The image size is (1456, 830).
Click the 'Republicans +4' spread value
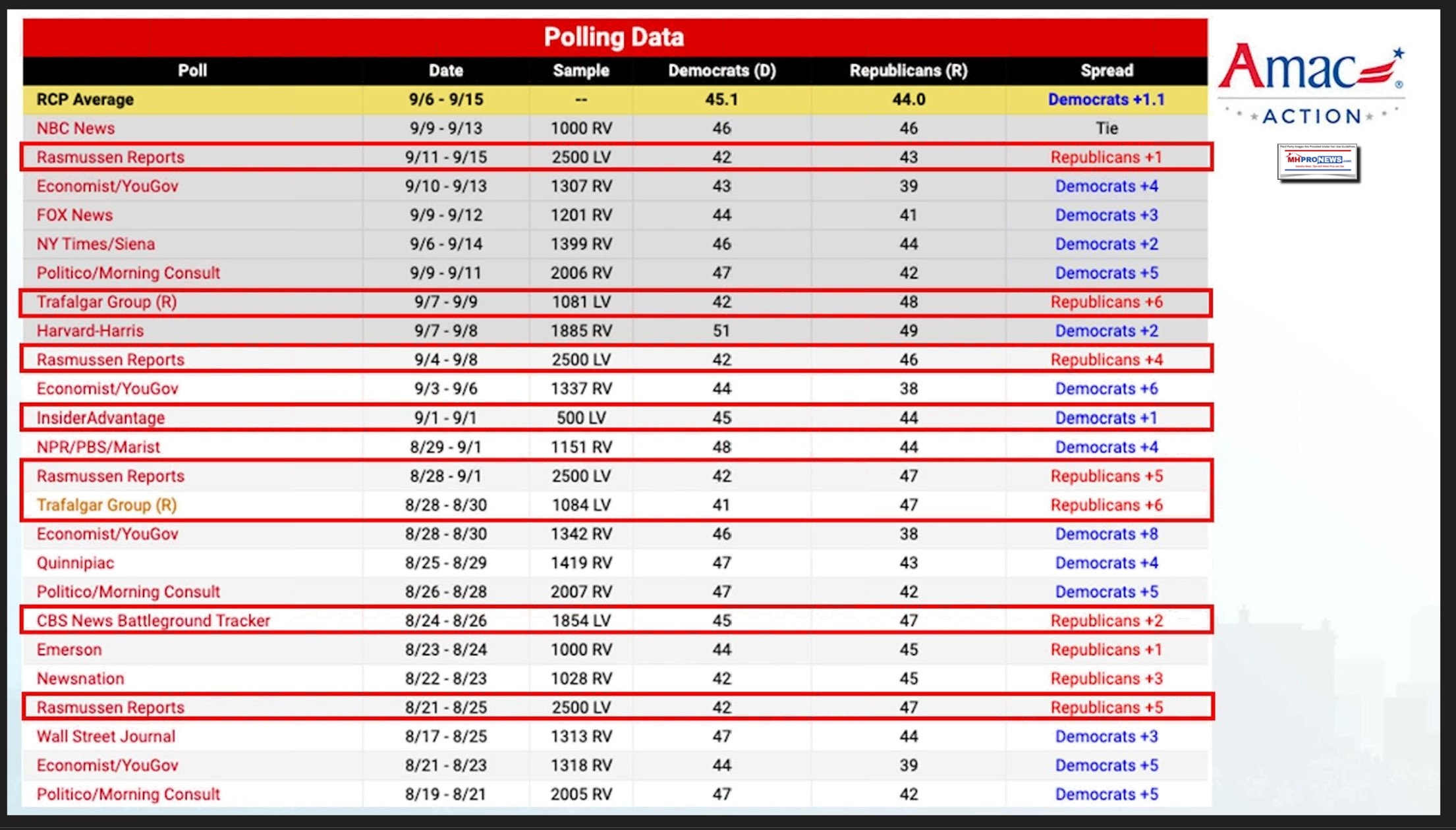point(1107,360)
